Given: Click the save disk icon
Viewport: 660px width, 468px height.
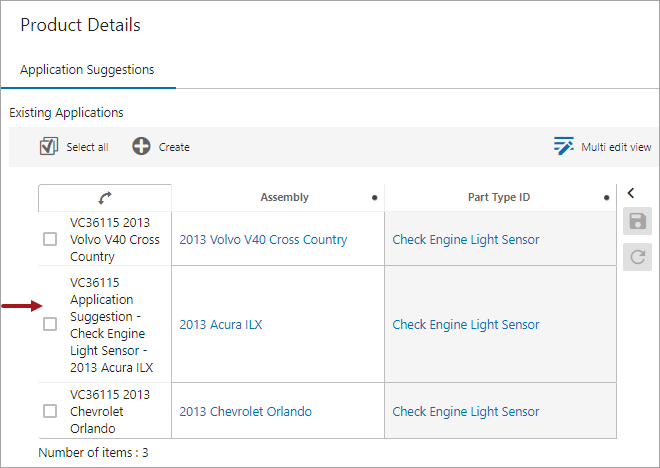Looking at the screenshot, I should [637, 221].
